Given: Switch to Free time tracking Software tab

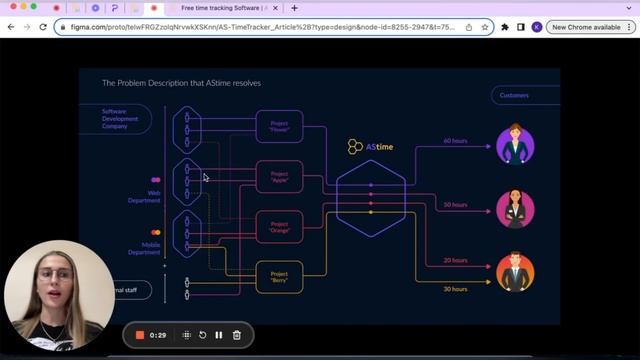Looking at the screenshot, I should (x=224, y=8).
